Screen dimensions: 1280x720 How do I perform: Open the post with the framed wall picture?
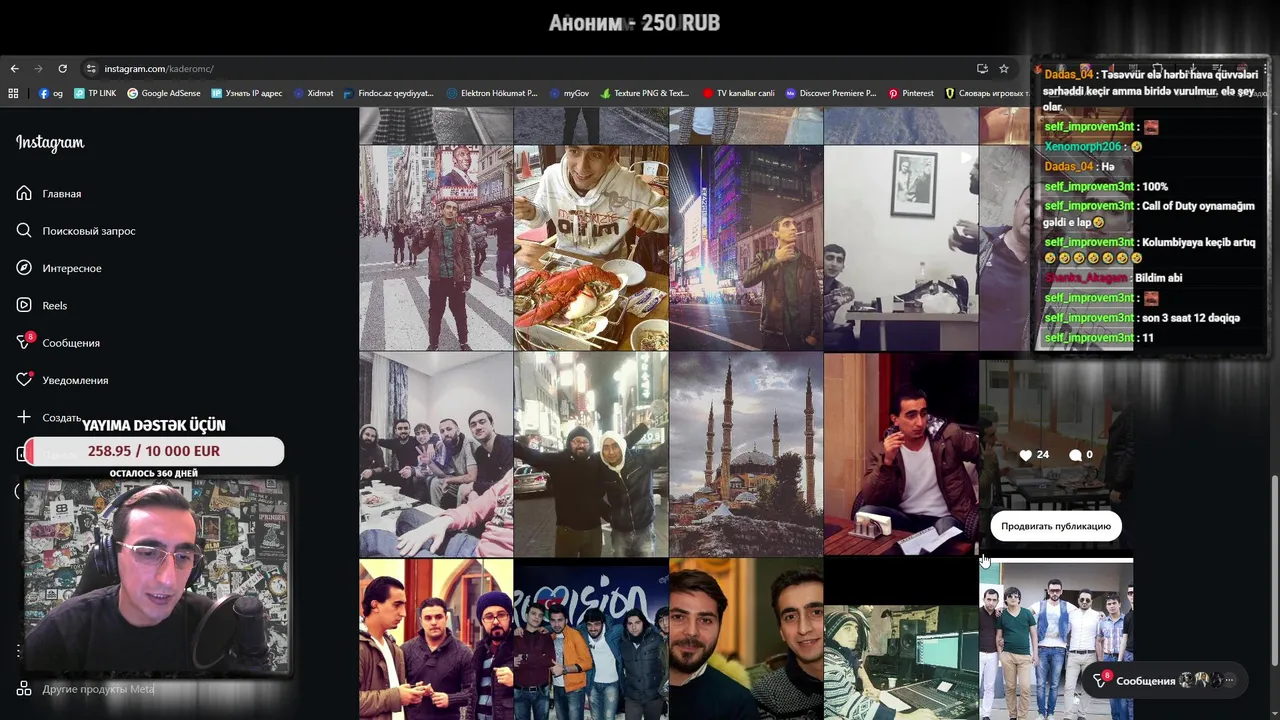click(901, 248)
